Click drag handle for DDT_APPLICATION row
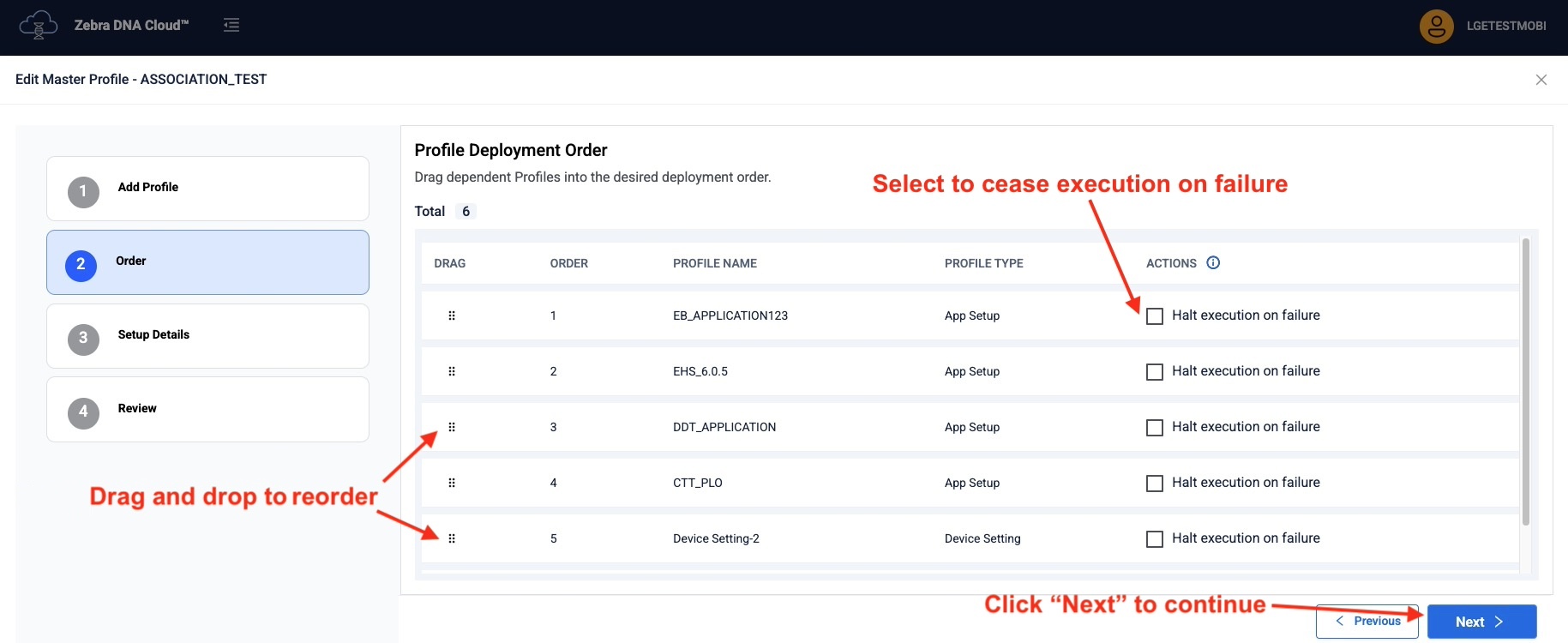 452,427
